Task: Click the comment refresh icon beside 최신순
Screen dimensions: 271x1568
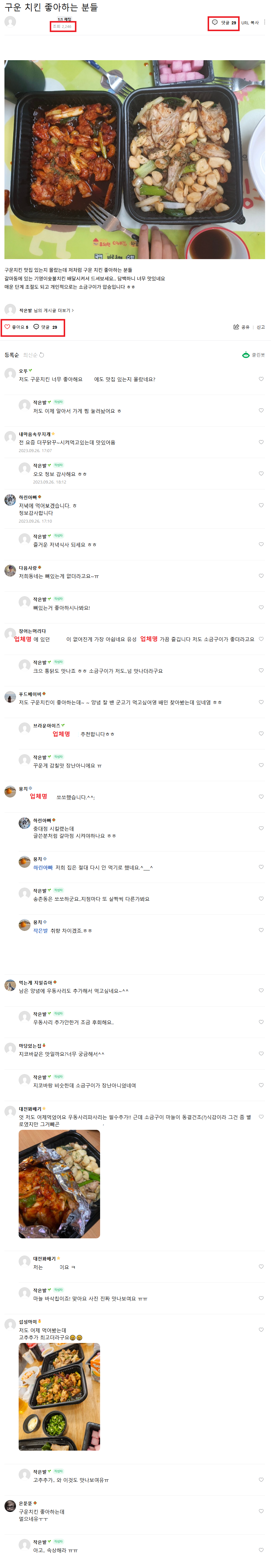Action: [x=41, y=355]
